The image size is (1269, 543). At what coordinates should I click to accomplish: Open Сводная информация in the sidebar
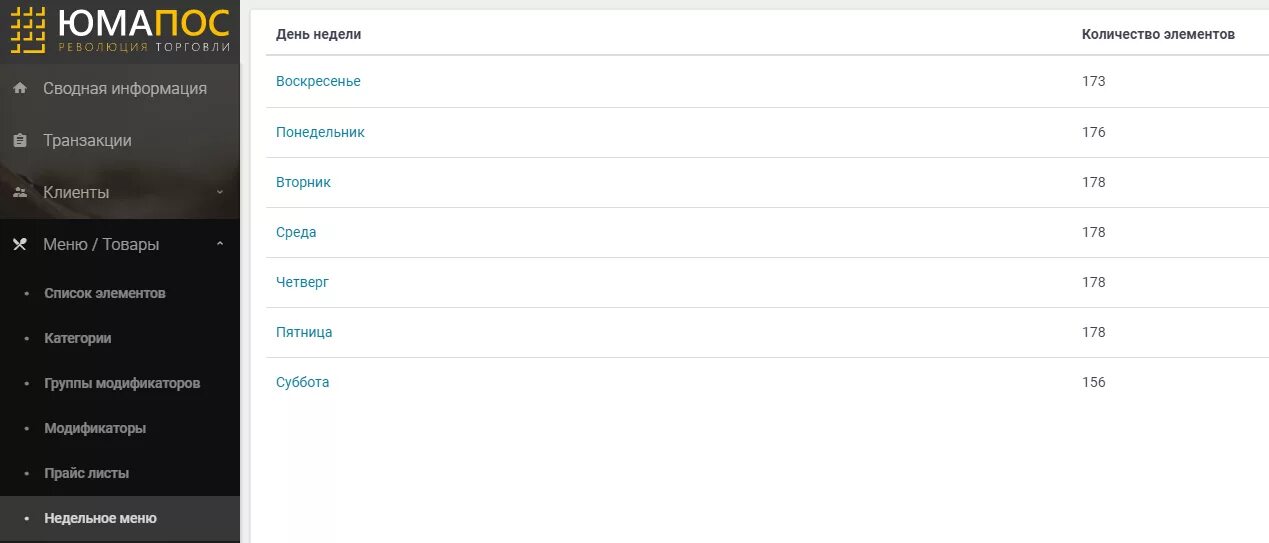pos(124,89)
